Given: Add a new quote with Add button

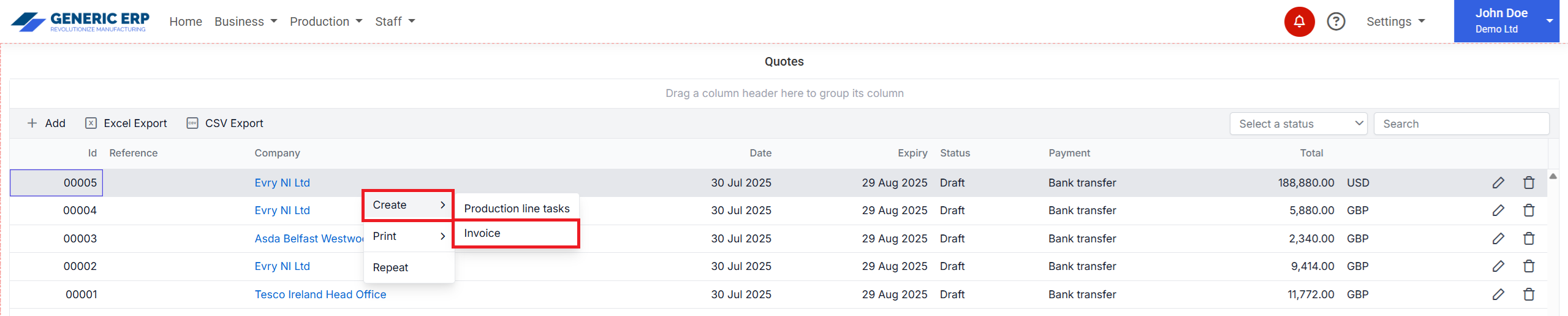Looking at the screenshot, I should coord(47,123).
